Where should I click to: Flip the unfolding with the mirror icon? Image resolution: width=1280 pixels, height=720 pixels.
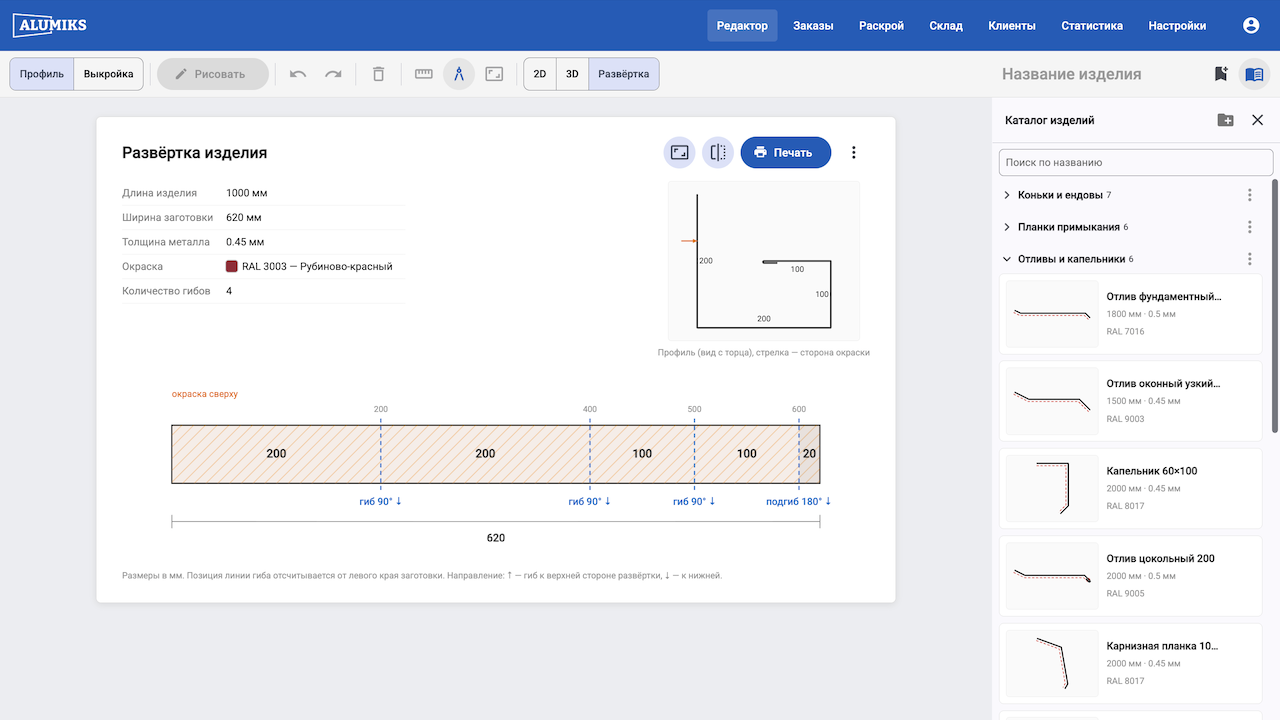point(718,153)
